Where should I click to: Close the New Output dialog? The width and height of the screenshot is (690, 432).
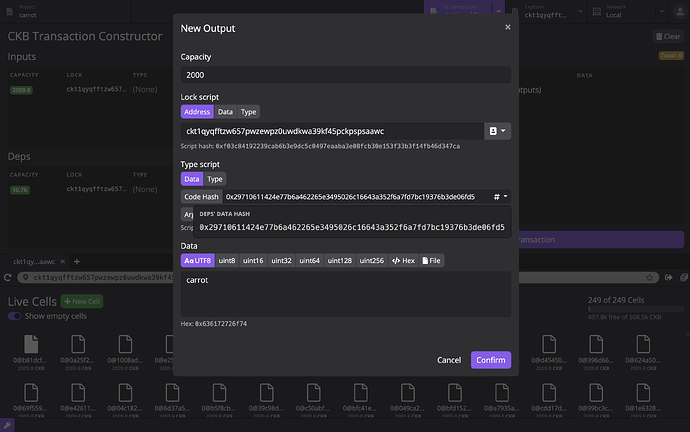click(x=507, y=27)
